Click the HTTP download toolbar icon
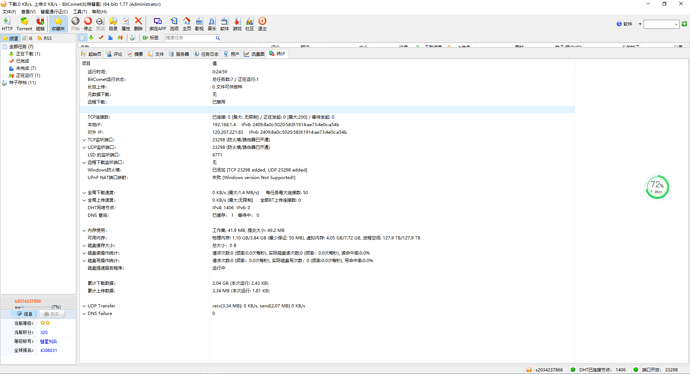This screenshot has height=374, width=690. (7, 24)
